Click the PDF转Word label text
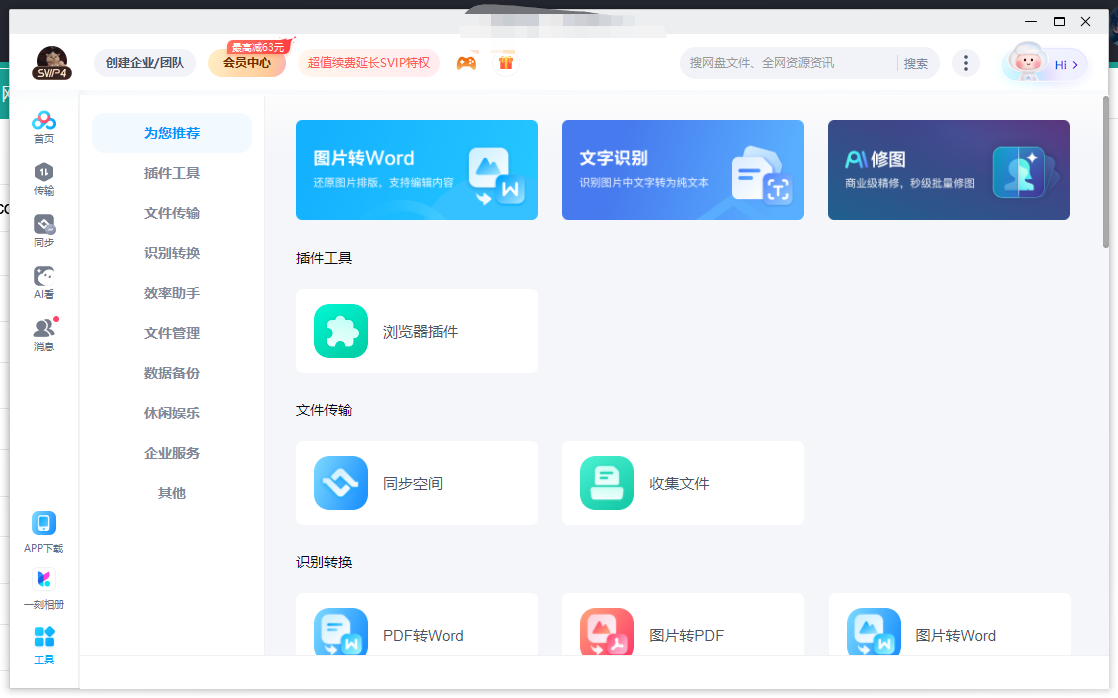 click(x=423, y=635)
